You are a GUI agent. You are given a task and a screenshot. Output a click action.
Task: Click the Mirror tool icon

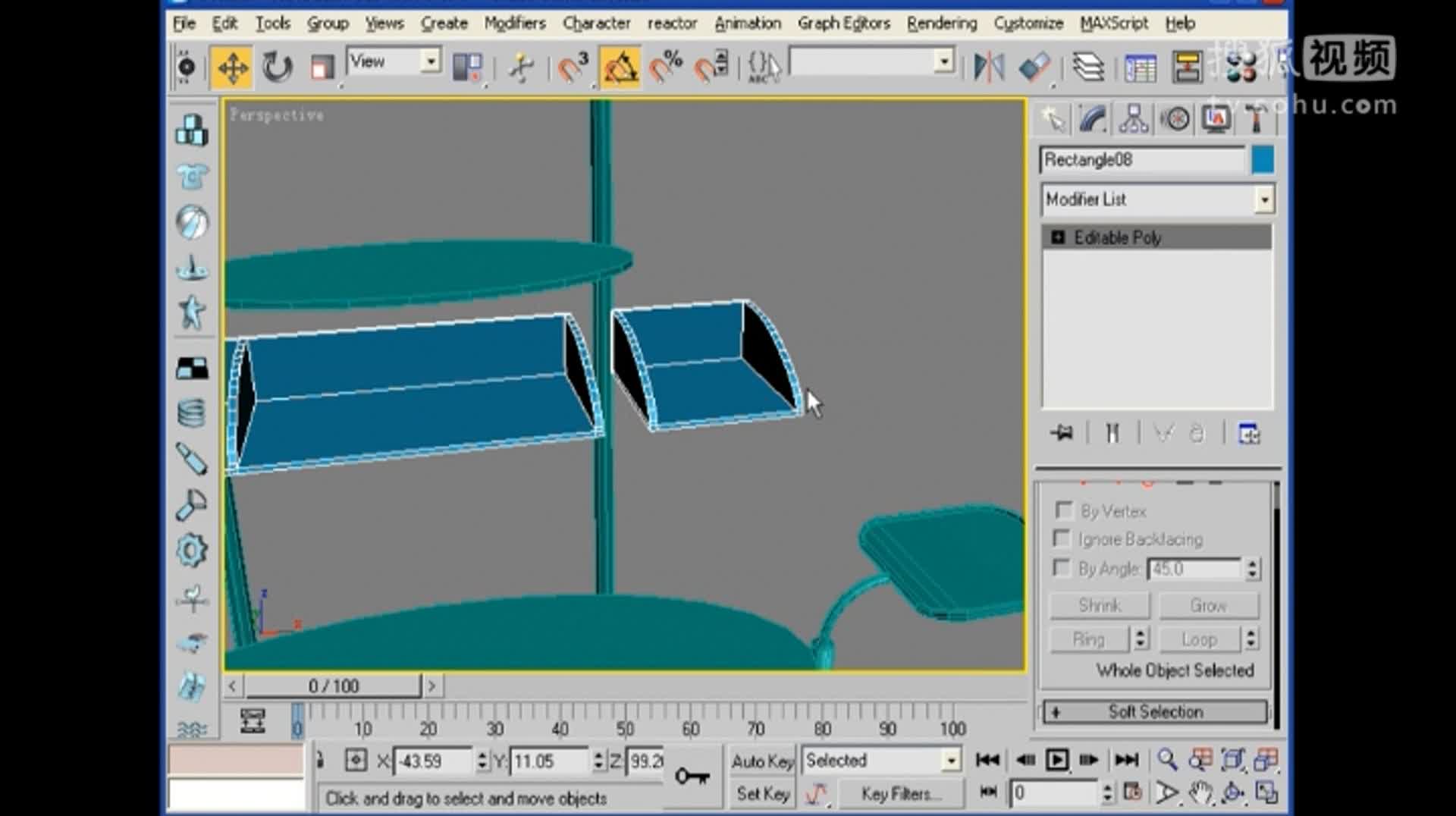[x=988, y=67]
